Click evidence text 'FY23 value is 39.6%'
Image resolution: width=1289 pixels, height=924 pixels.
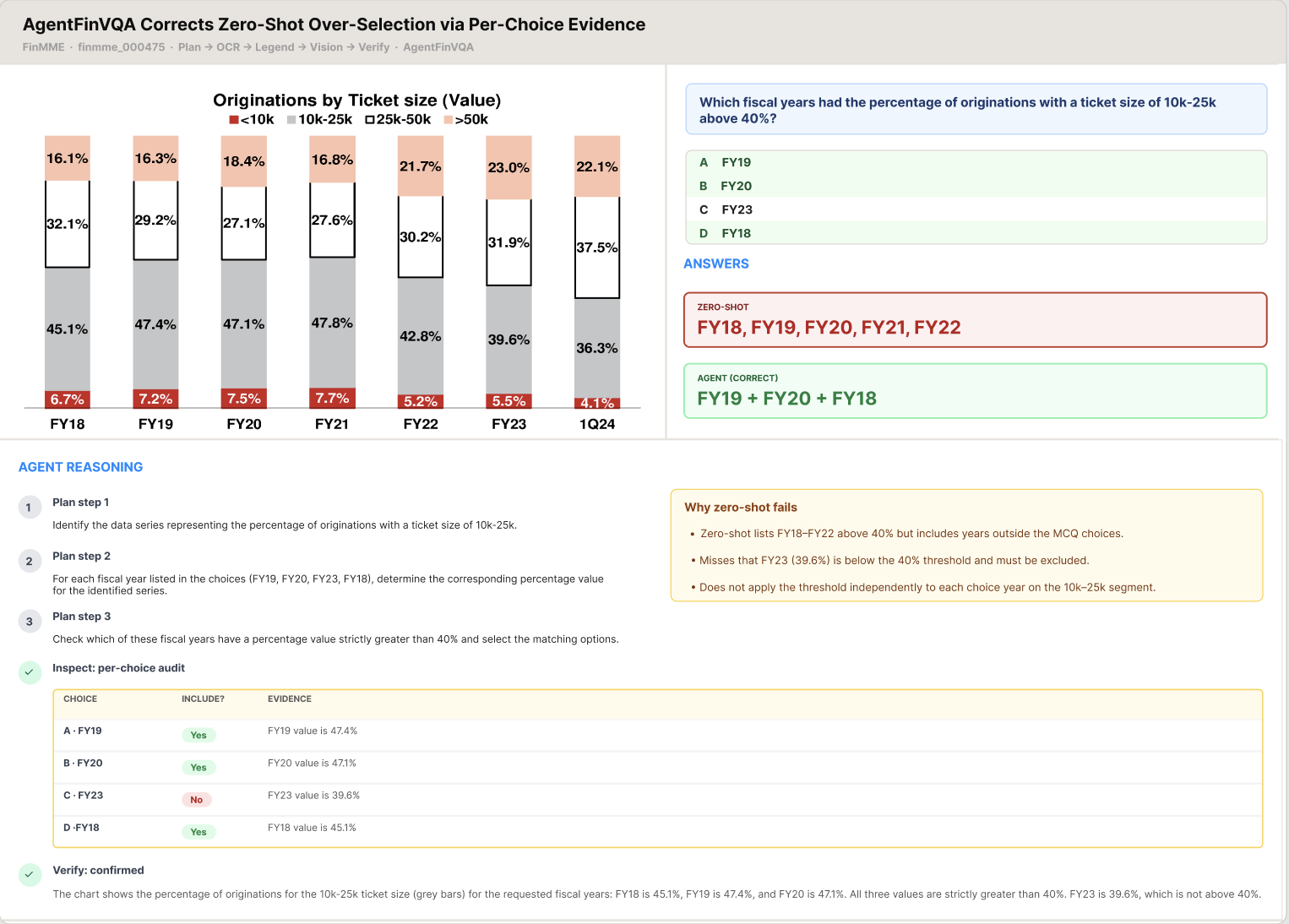pyautogui.click(x=313, y=796)
